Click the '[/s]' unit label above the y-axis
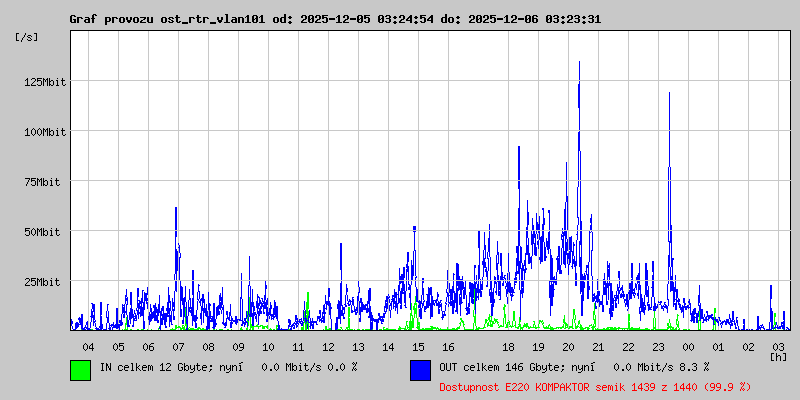The image size is (800, 400). point(27,37)
